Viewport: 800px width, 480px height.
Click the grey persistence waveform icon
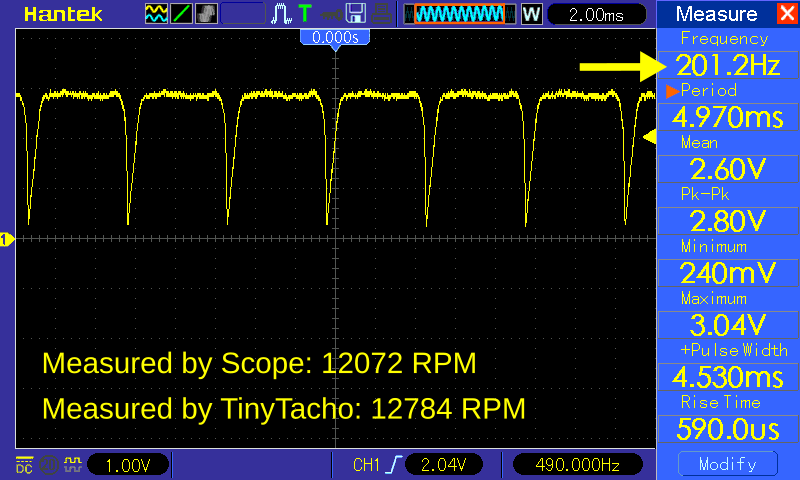206,14
